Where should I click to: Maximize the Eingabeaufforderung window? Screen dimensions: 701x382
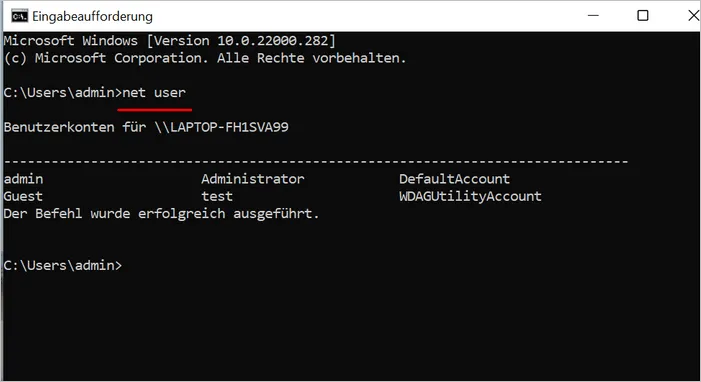642,16
